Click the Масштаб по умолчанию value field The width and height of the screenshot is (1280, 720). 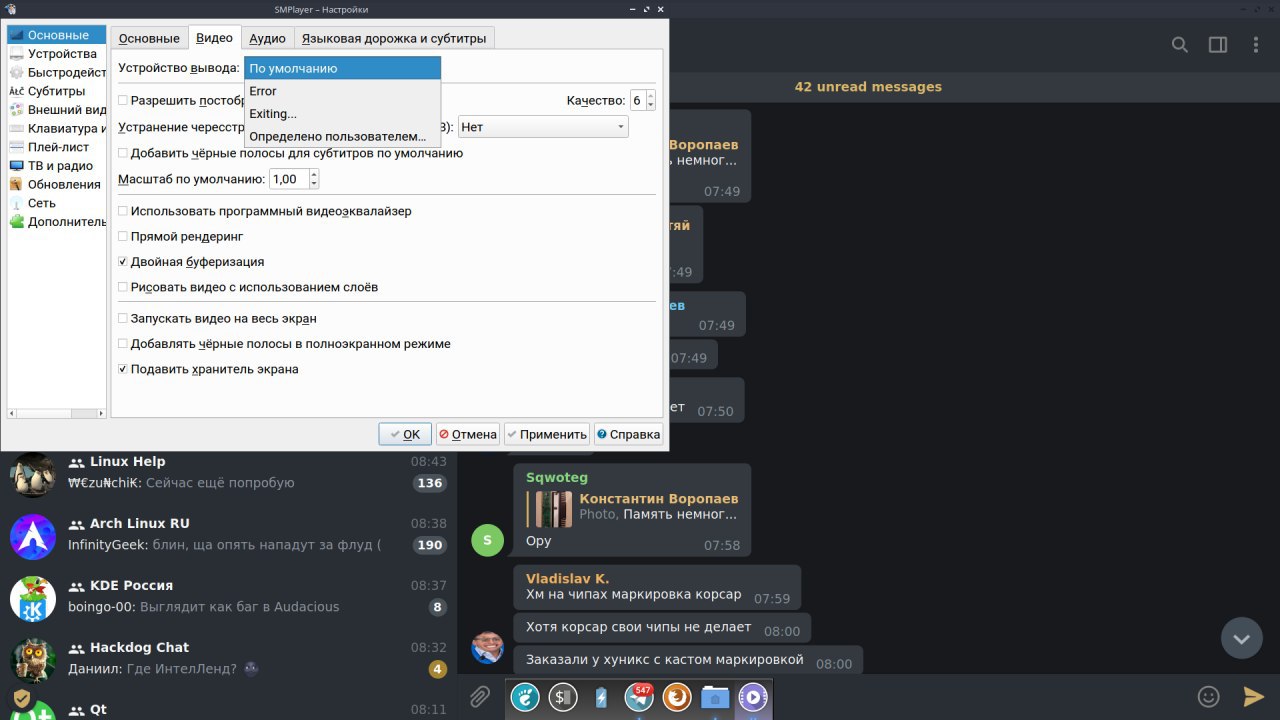[x=288, y=179]
